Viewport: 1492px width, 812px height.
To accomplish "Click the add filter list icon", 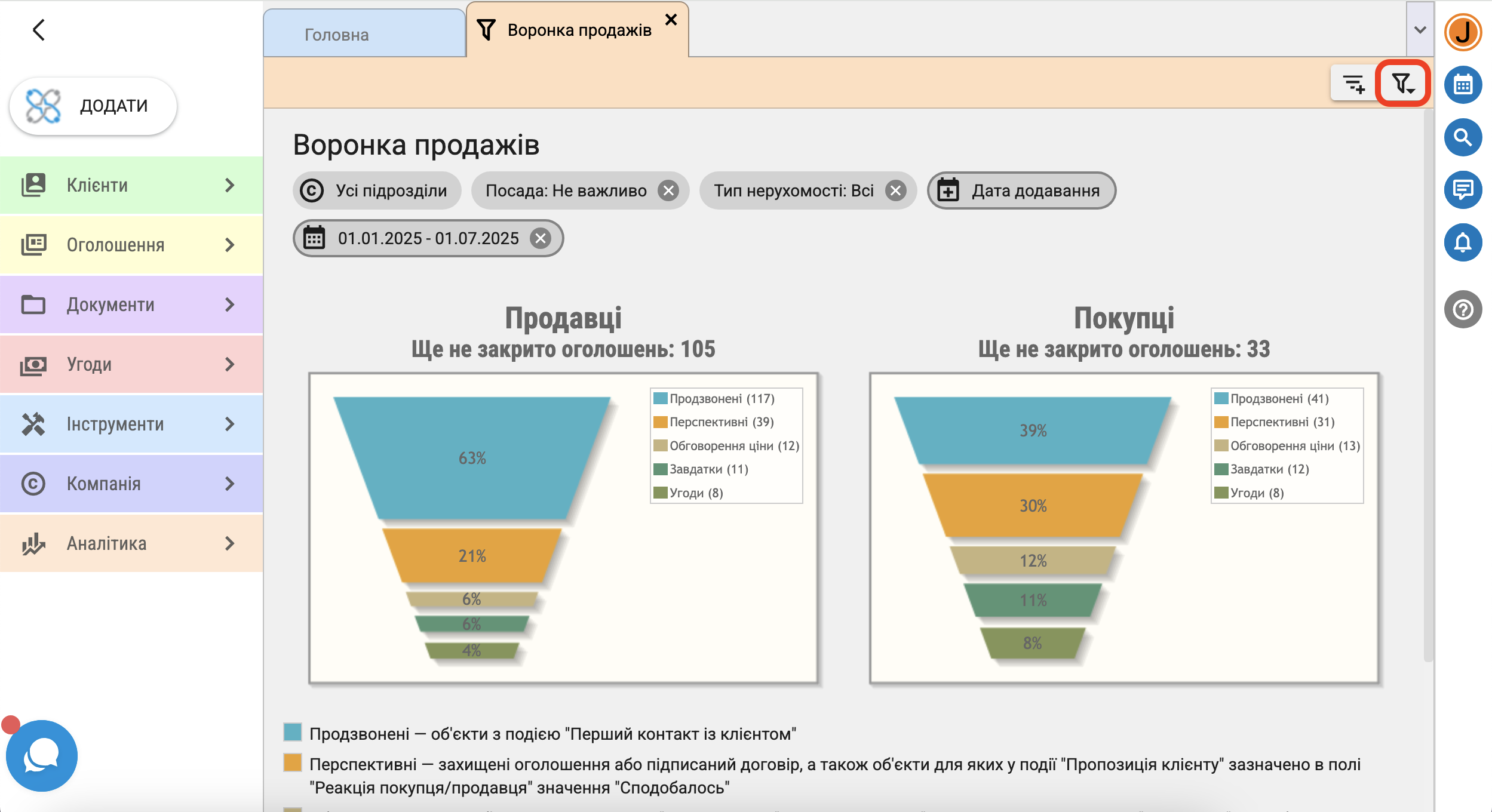I will tap(1353, 84).
